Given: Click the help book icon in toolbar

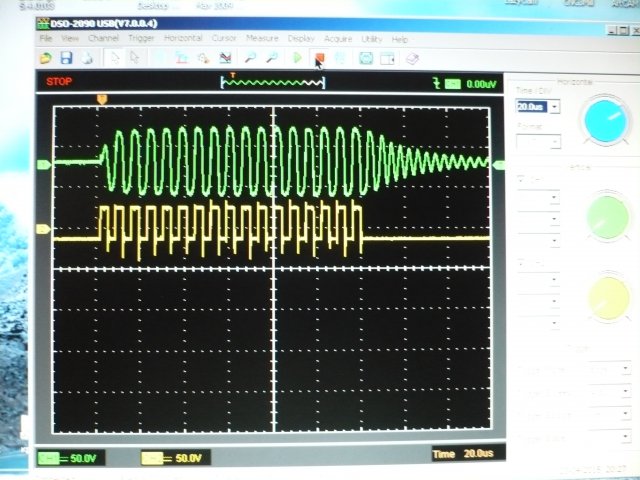Looking at the screenshot, I should [413, 59].
